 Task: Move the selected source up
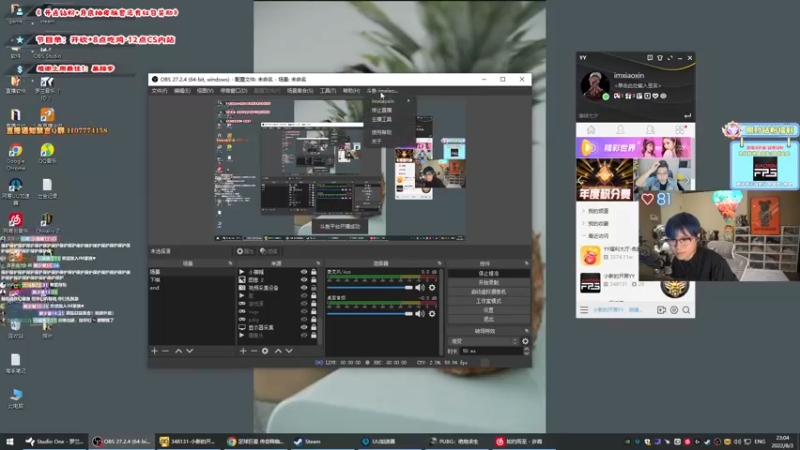(278, 351)
